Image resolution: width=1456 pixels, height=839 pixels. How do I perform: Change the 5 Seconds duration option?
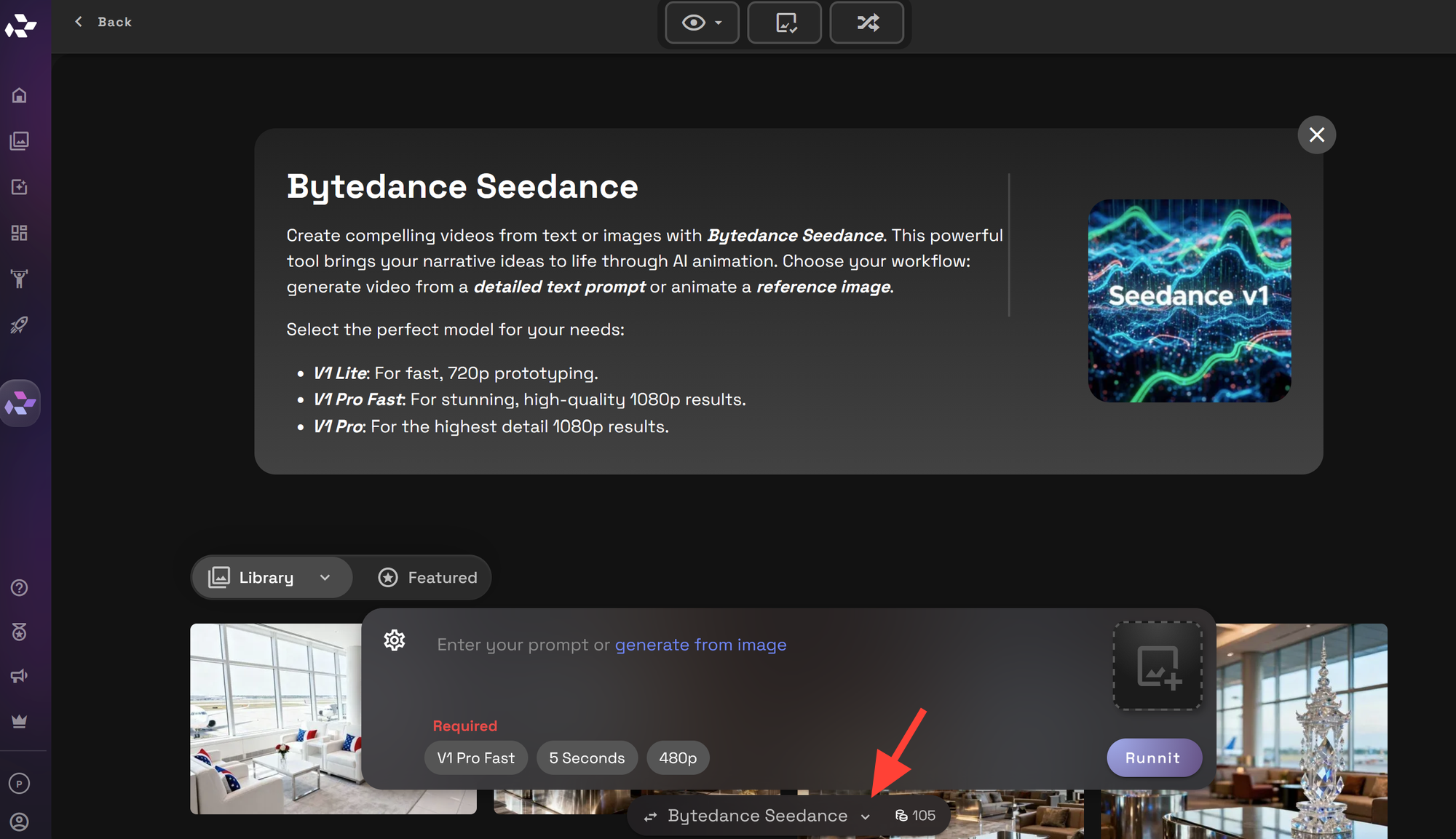point(587,758)
